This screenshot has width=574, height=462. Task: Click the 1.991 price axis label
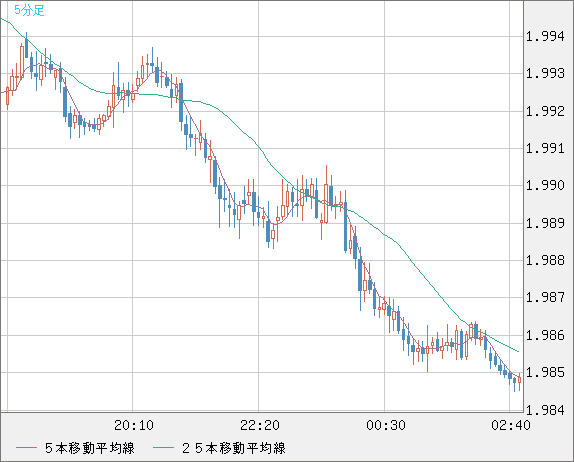[545, 148]
